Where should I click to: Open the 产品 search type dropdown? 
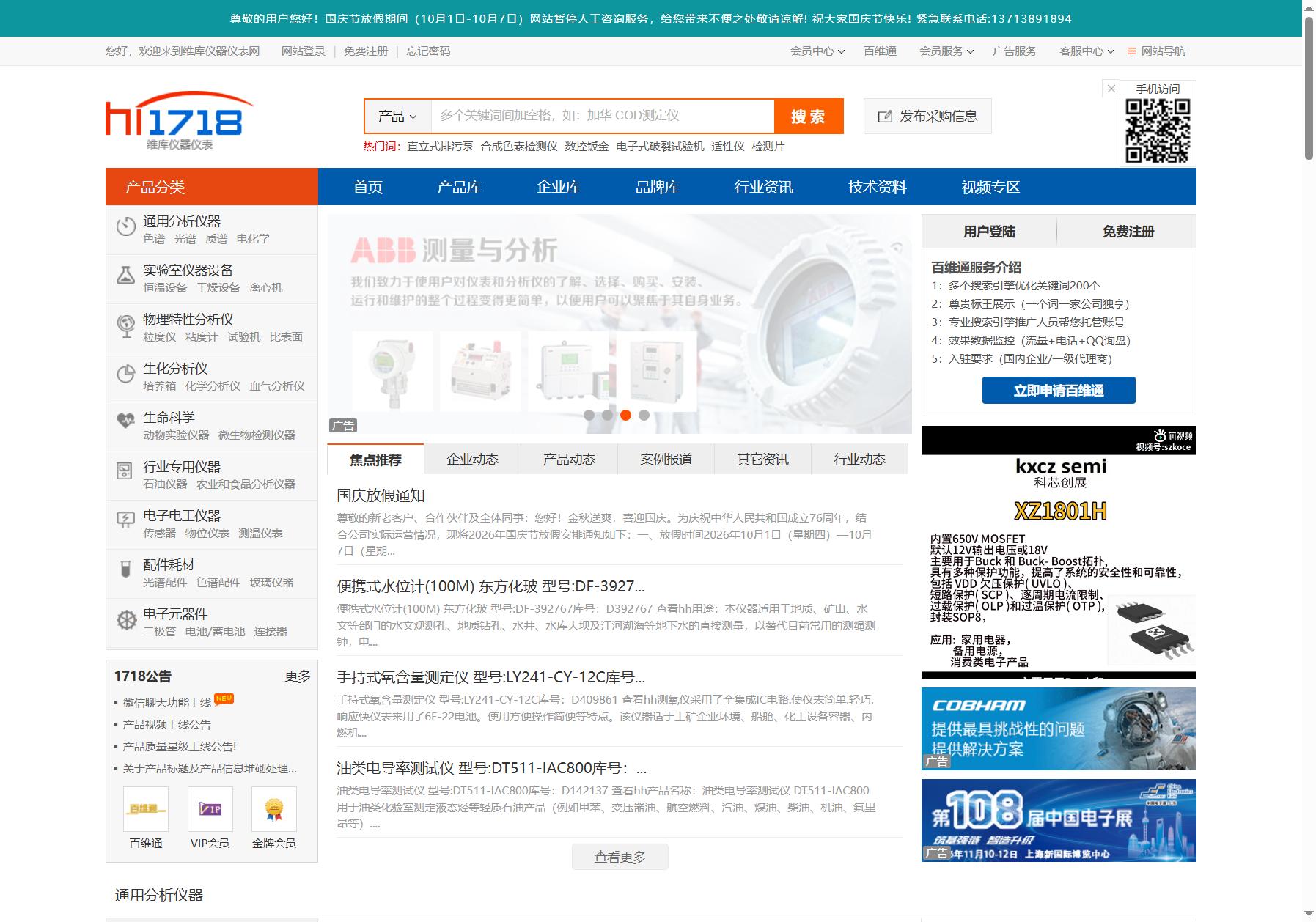click(x=397, y=116)
